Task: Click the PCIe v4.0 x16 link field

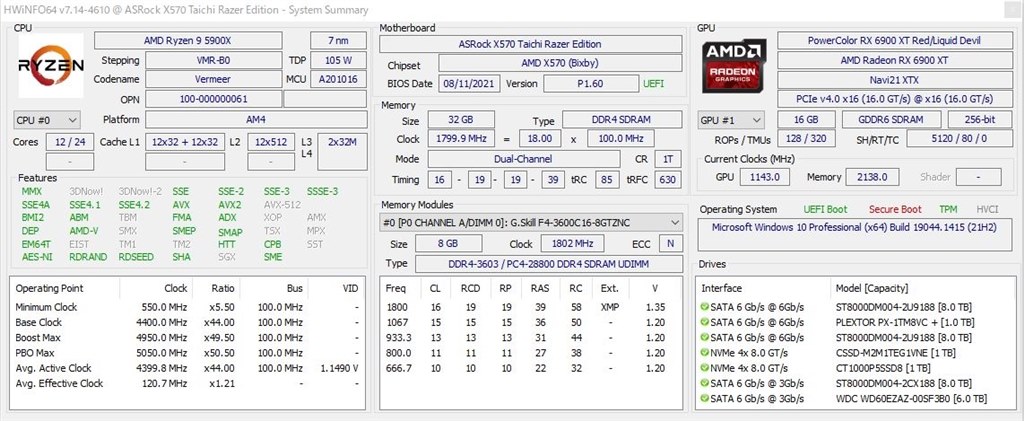Action: click(x=895, y=99)
